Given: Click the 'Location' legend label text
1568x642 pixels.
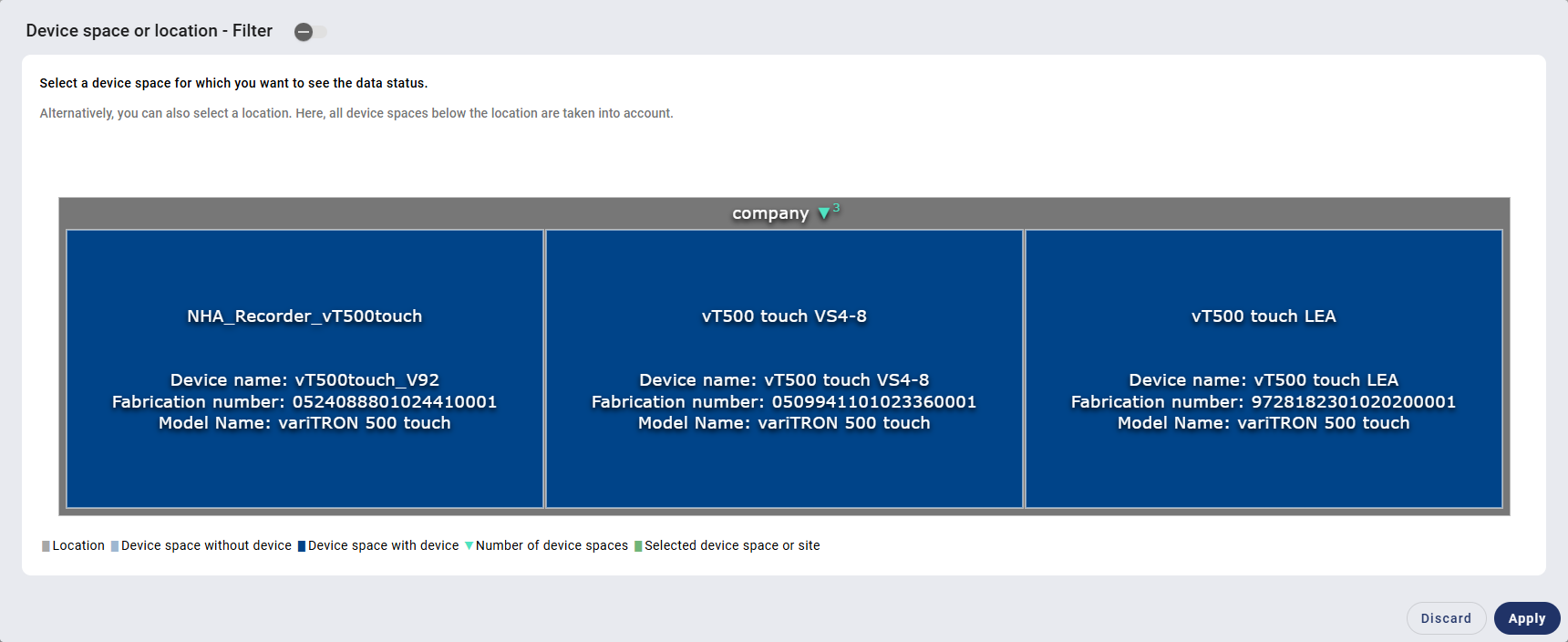Looking at the screenshot, I should pyautogui.click(x=78, y=545).
